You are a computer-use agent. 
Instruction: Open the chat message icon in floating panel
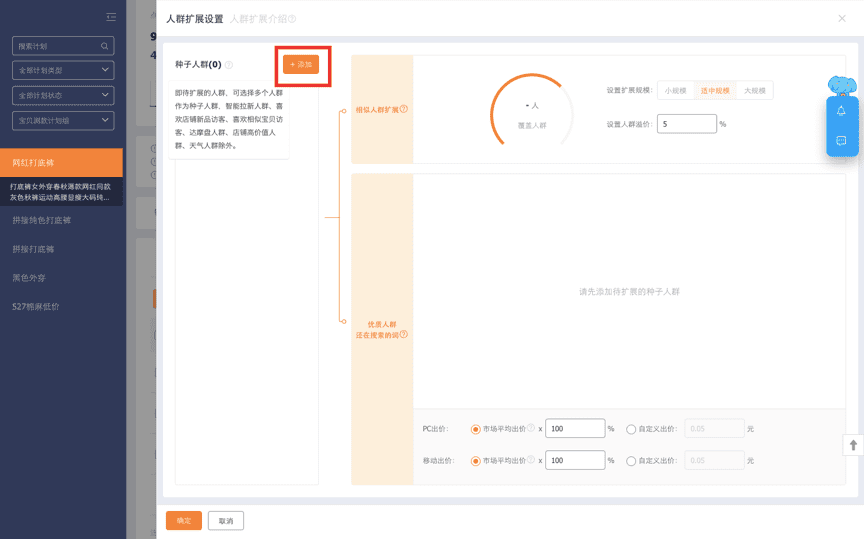coord(841,141)
